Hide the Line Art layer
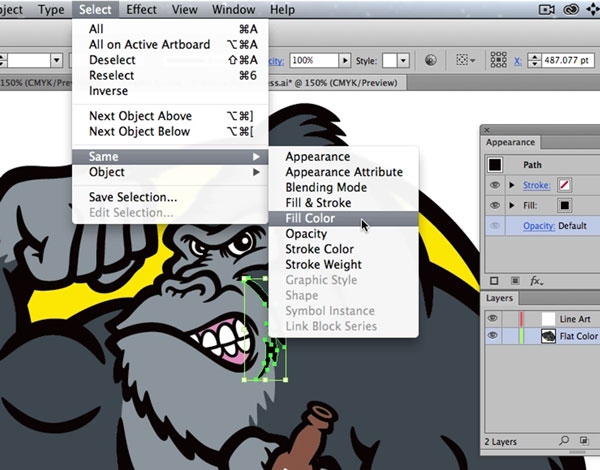The width and height of the screenshot is (600, 470). (493, 318)
